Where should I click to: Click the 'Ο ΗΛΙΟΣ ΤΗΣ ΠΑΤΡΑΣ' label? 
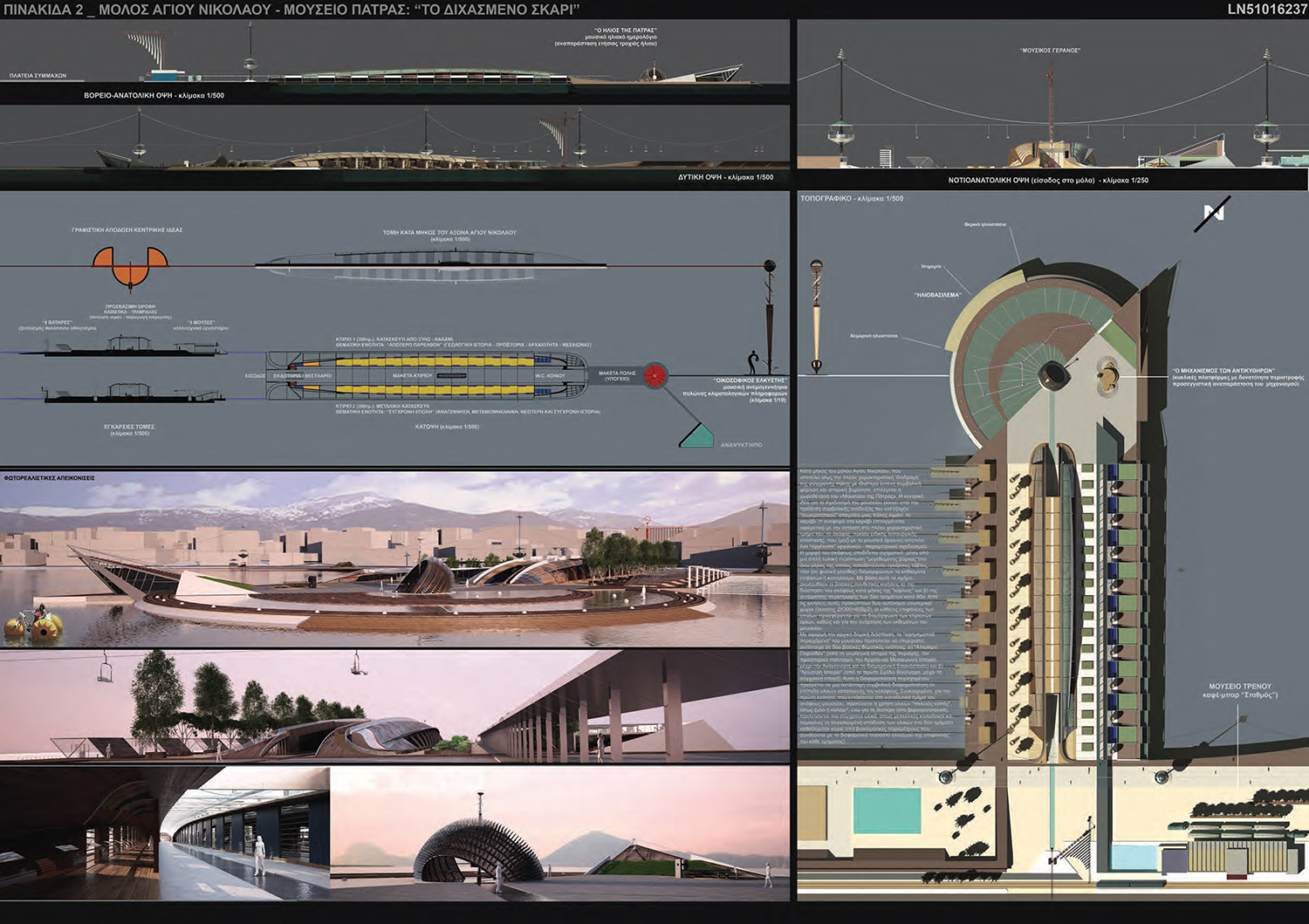(625, 31)
